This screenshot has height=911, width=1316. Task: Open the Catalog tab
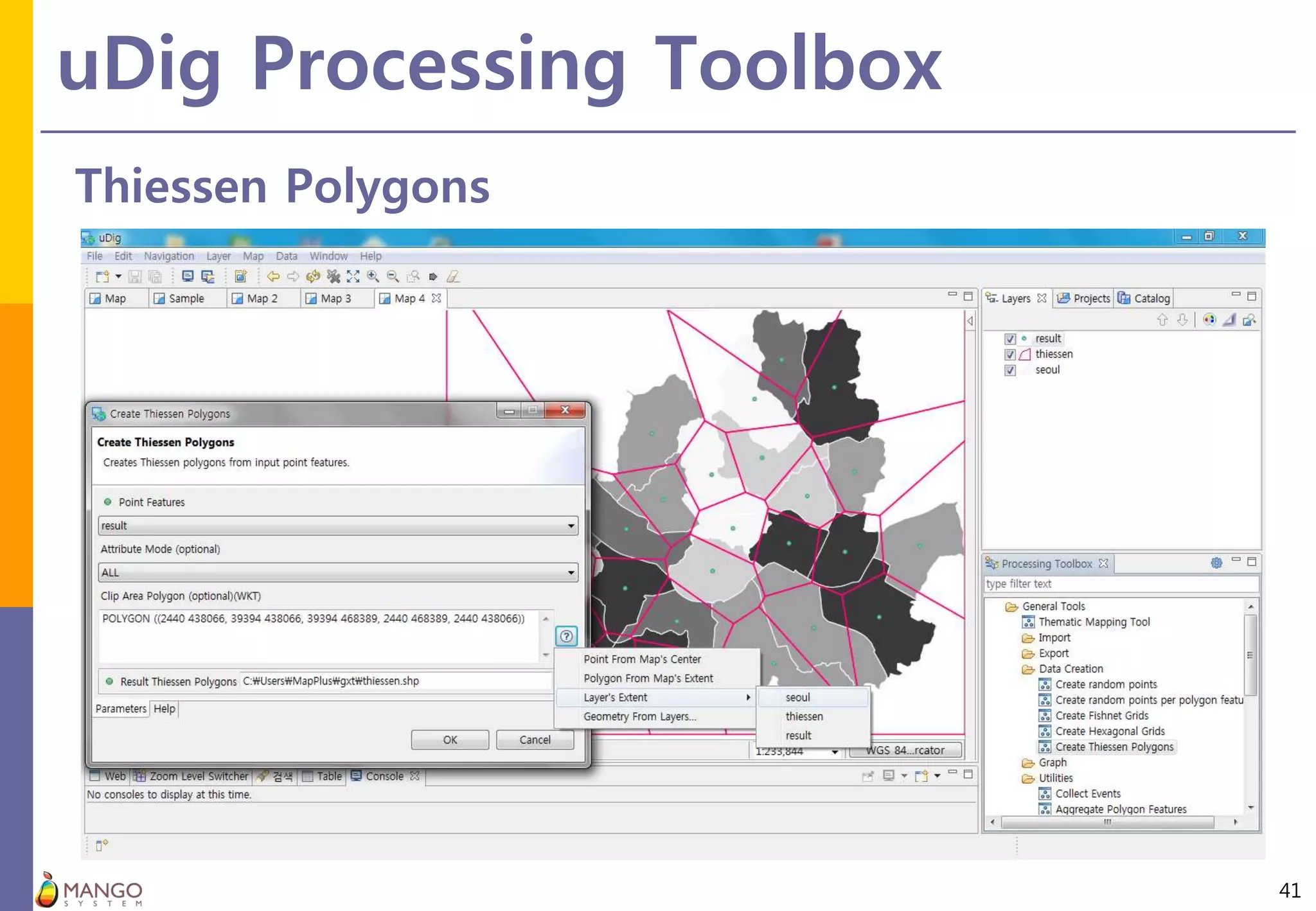point(1144,299)
